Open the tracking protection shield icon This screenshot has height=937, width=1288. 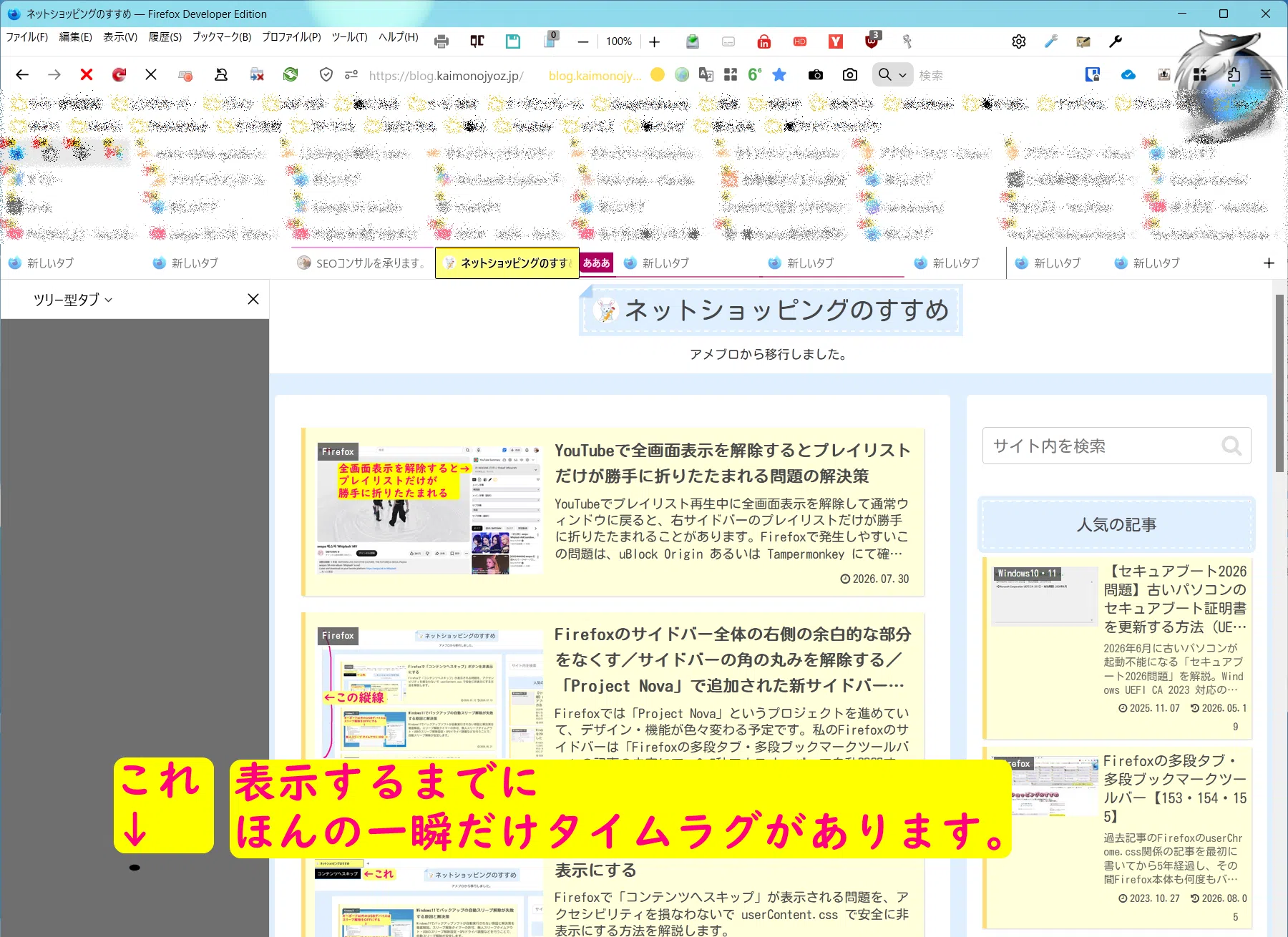[326, 74]
